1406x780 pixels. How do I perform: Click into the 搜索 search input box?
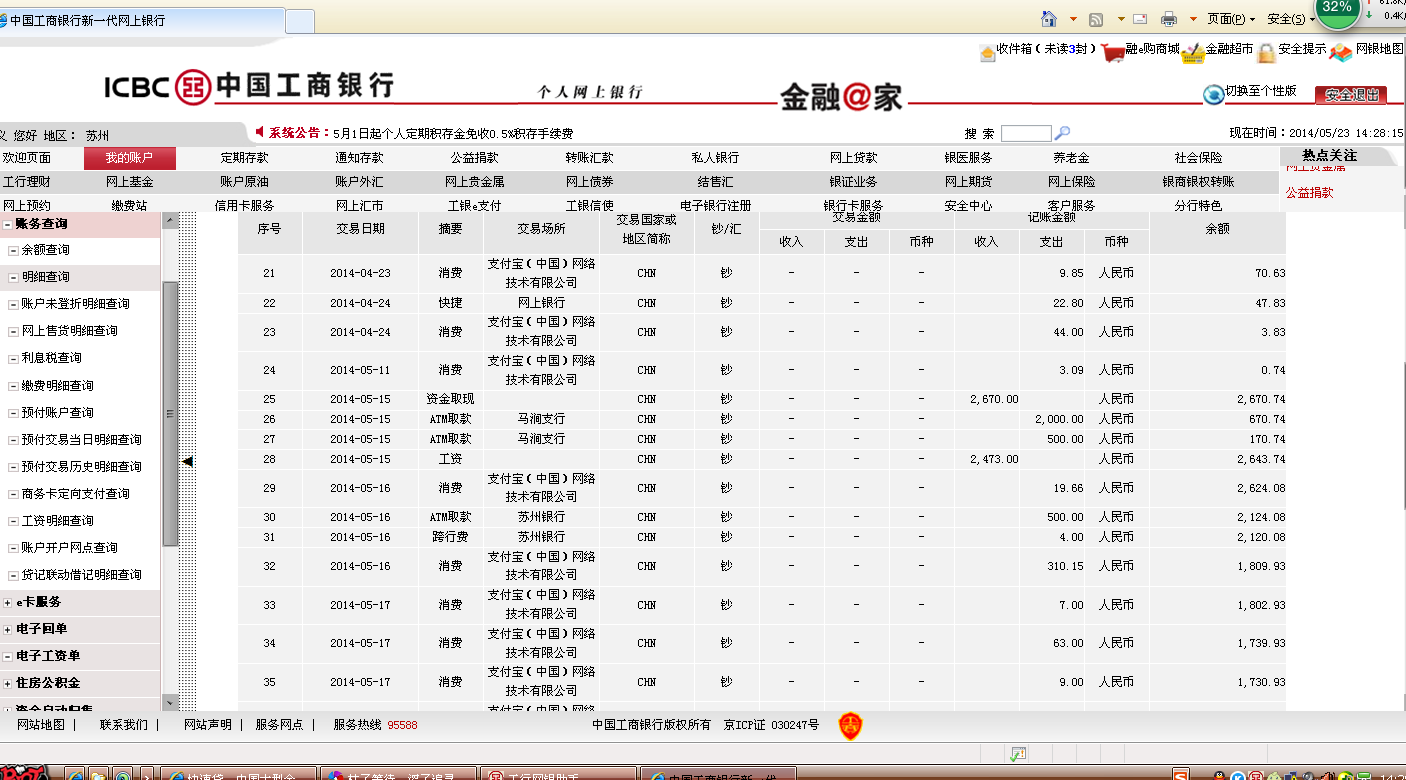(1025, 133)
